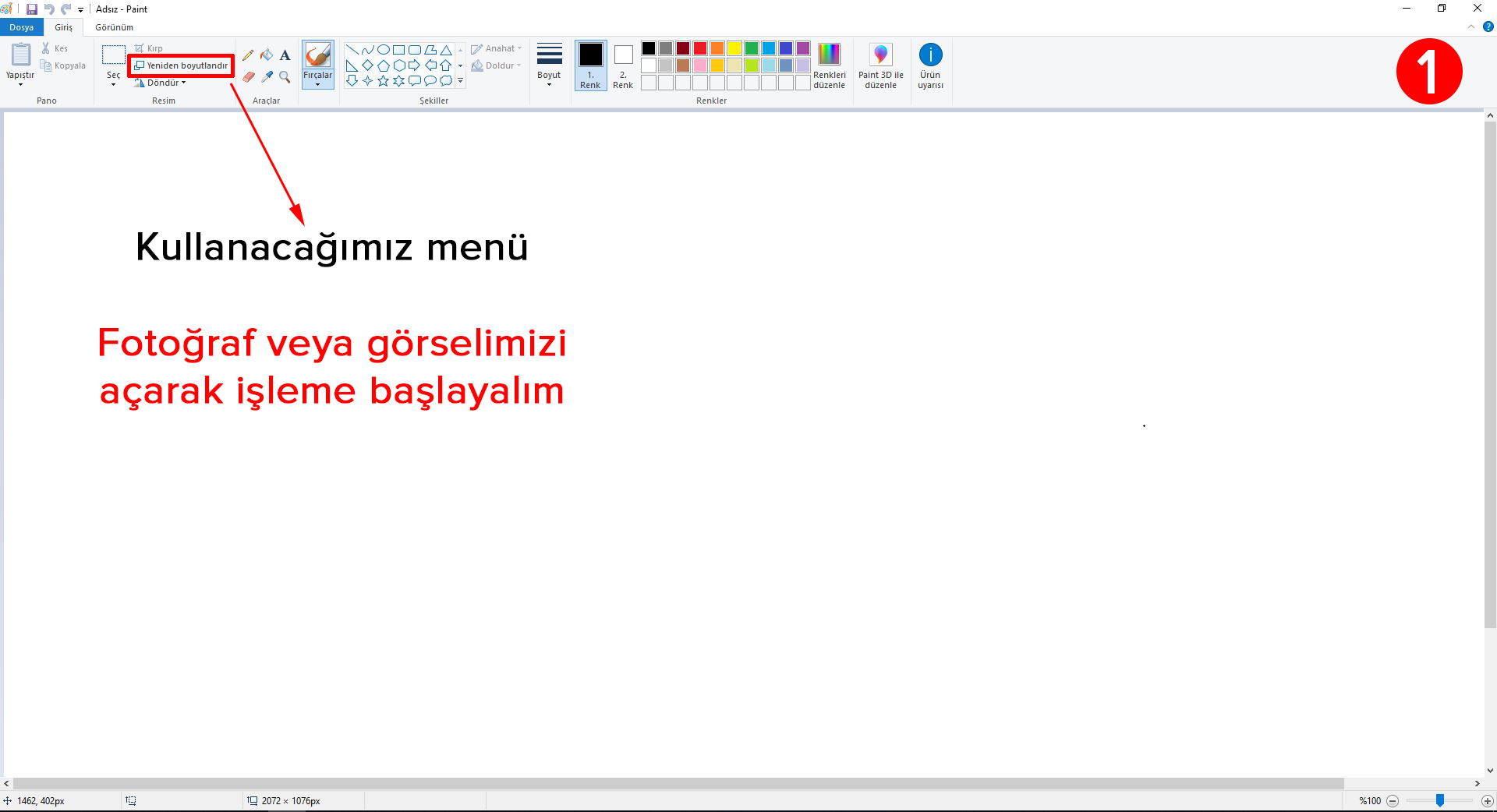Select the Eraser tool

248,76
